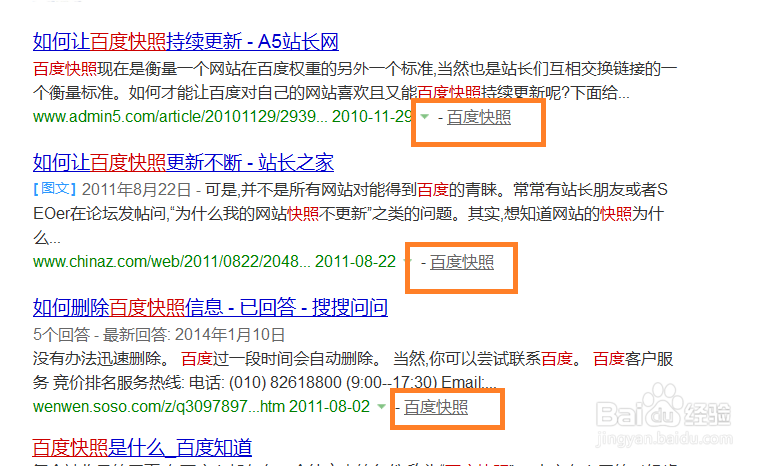Click the [图文] tag in the 站长之家 result

coord(55,189)
